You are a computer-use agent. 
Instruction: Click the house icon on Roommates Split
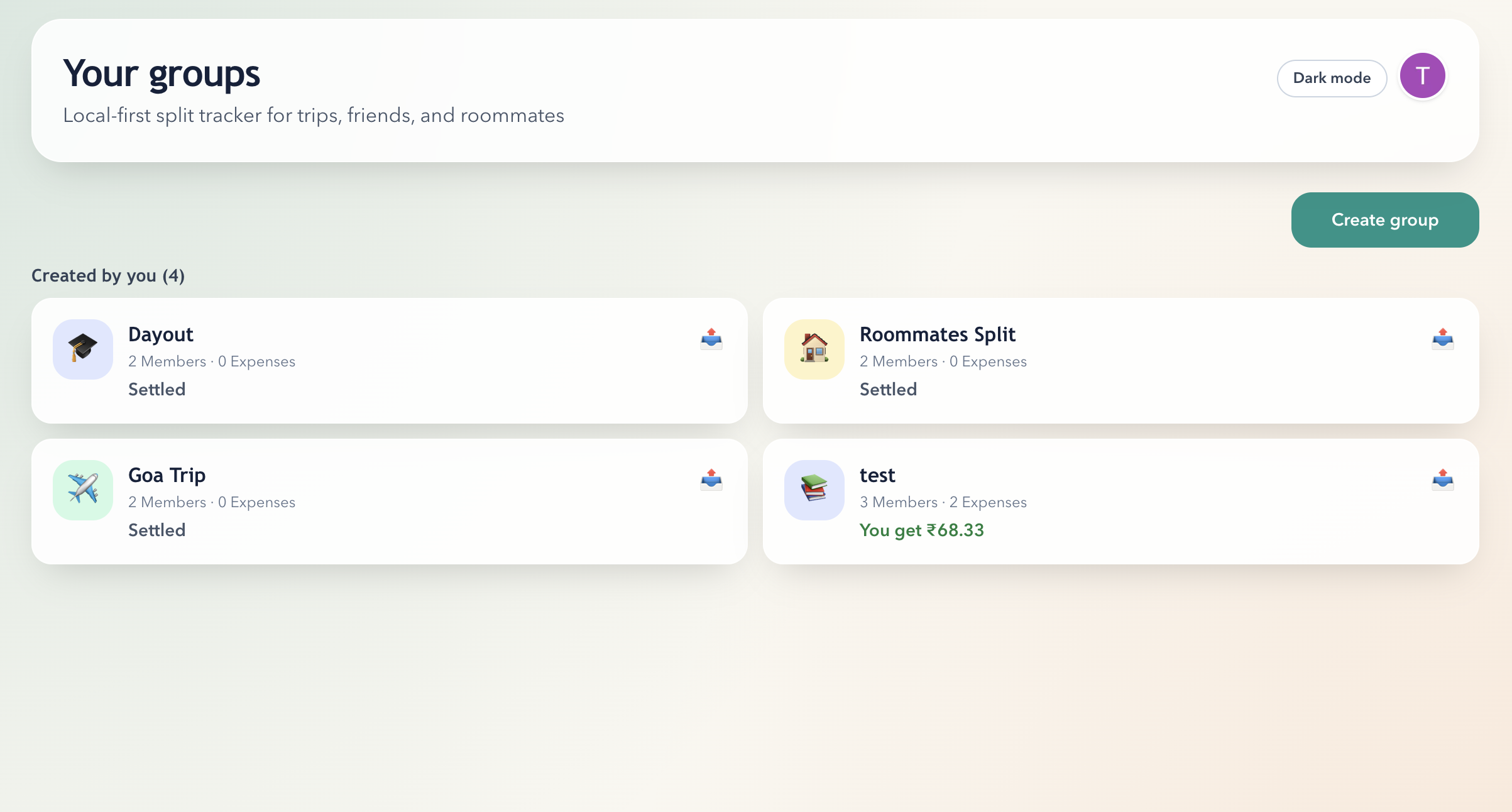pyautogui.click(x=814, y=349)
